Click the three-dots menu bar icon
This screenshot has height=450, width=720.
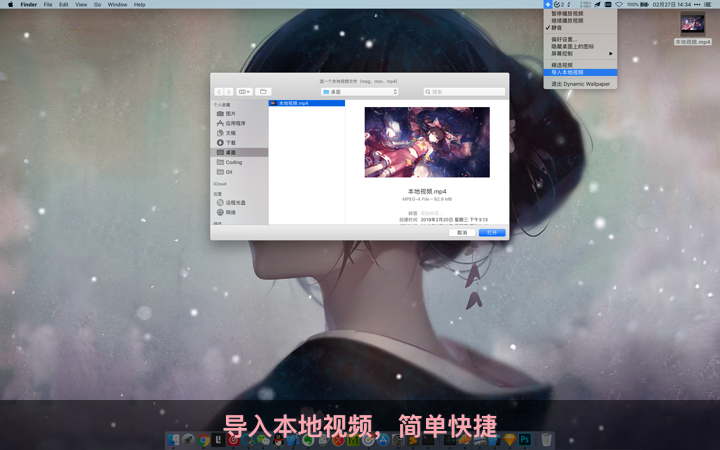click(x=697, y=4)
